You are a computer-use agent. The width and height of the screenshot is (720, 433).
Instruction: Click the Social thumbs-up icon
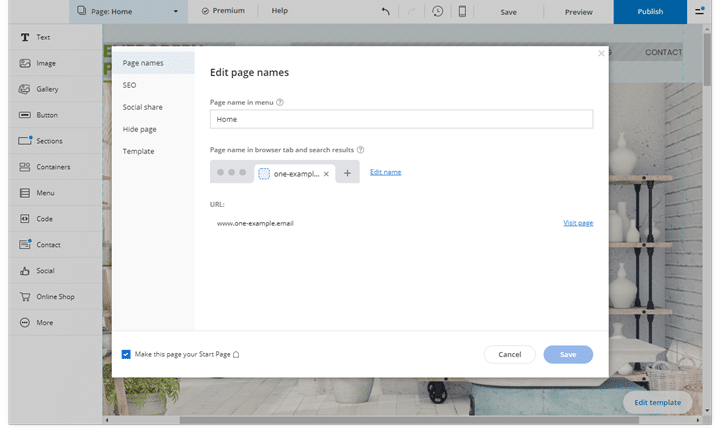tap(25, 271)
